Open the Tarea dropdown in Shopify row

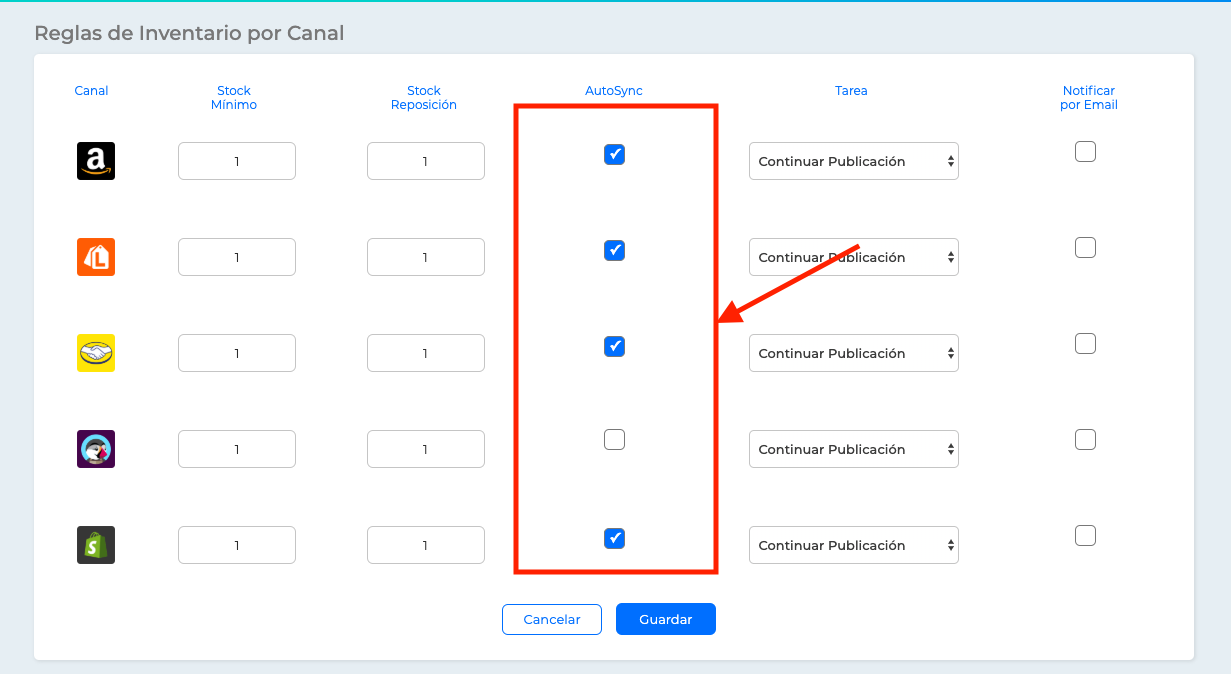coord(853,545)
